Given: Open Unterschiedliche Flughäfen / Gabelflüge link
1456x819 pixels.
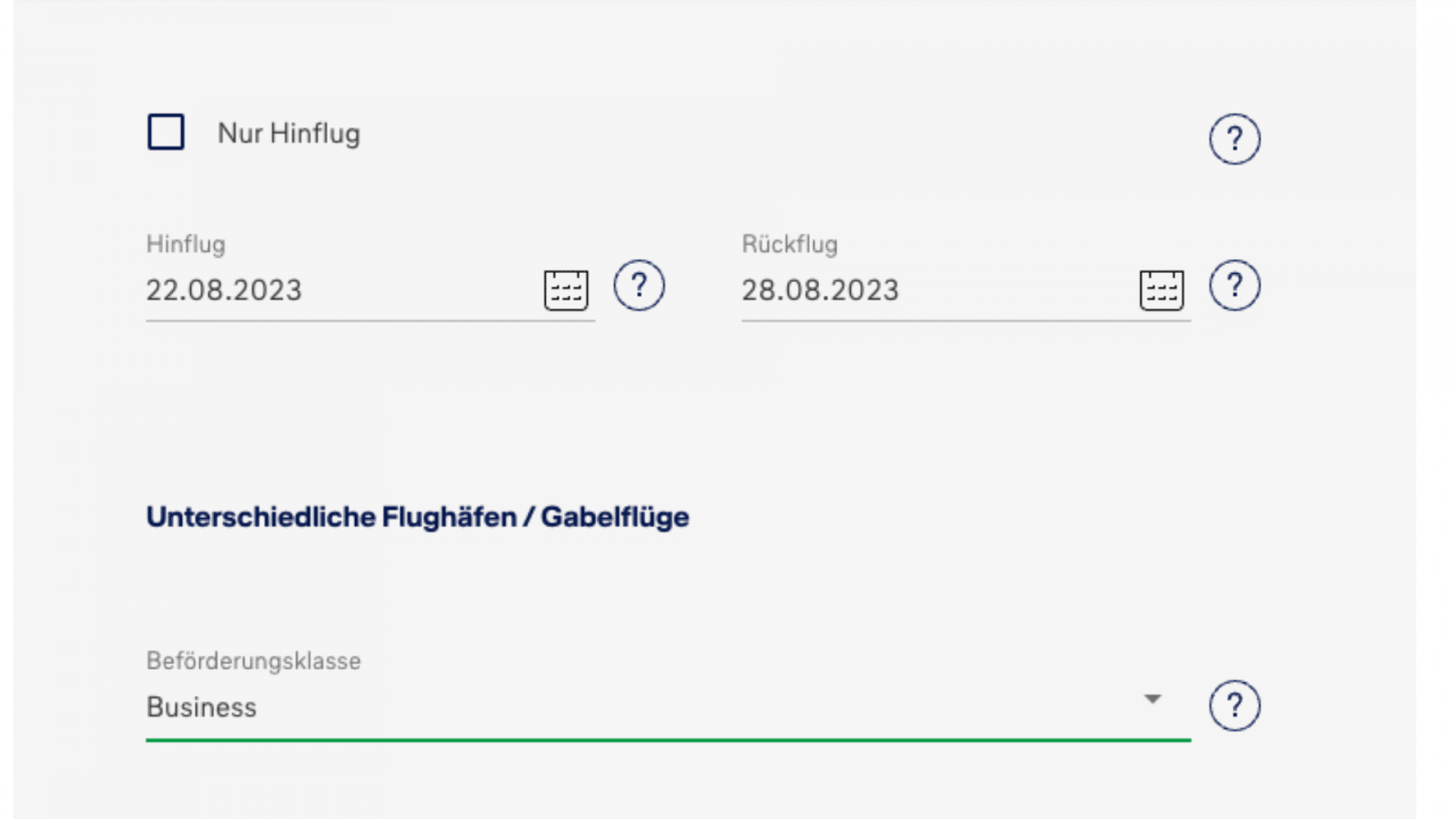Looking at the screenshot, I should click(x=418, y=517).
